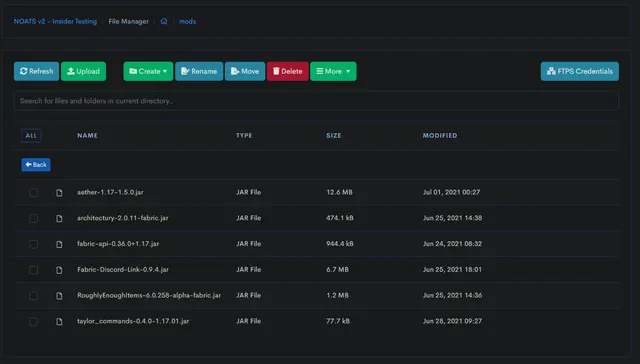
Task: Click the Jul 01, 2021 00:27 date
Action: [451, 192]
